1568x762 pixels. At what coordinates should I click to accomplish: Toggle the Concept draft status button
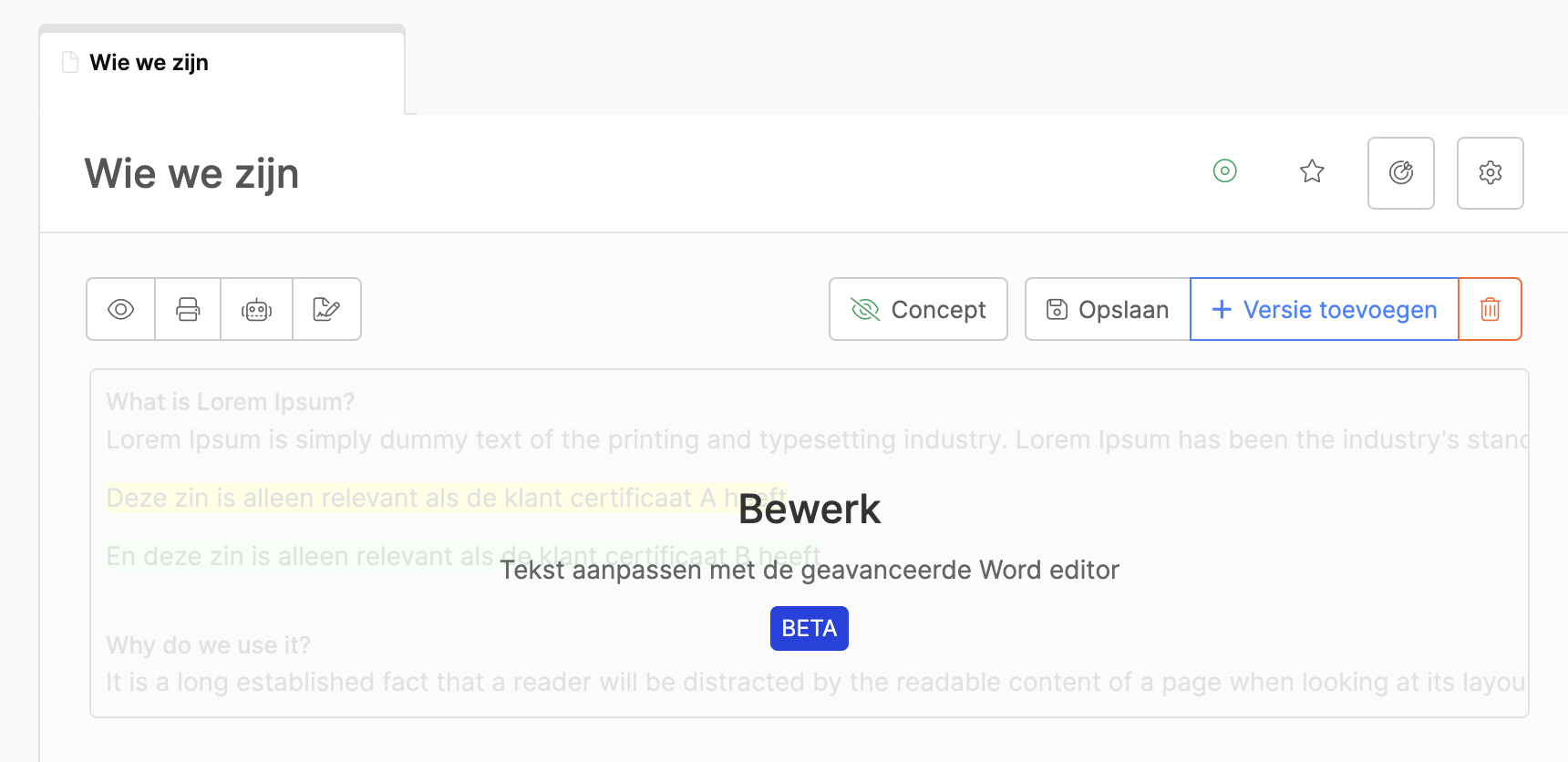pyautogui.click(x=918, y=309)
